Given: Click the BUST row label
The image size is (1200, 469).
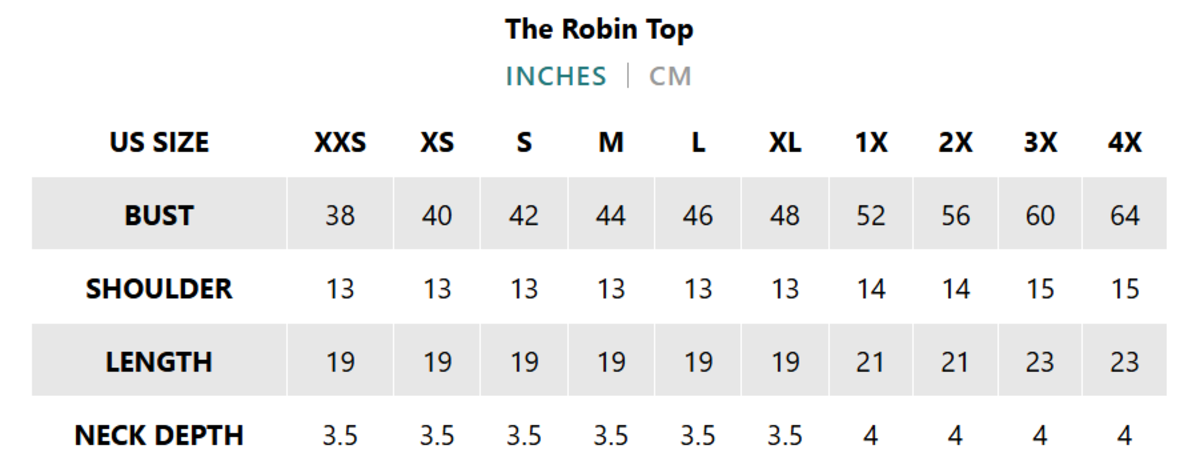Looking at the screenshot, I should (x=159, y=215).
